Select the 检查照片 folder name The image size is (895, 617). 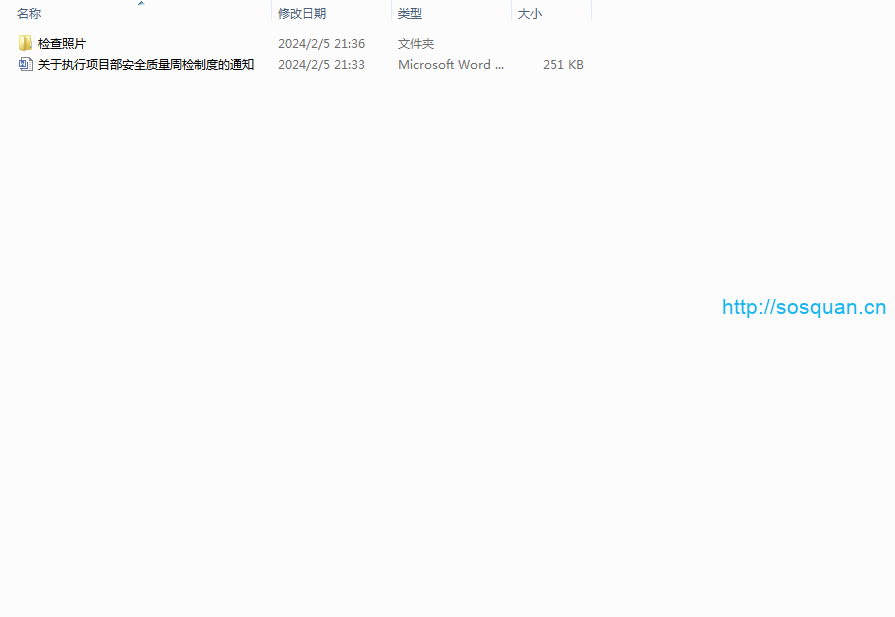[x=62, y=44]
